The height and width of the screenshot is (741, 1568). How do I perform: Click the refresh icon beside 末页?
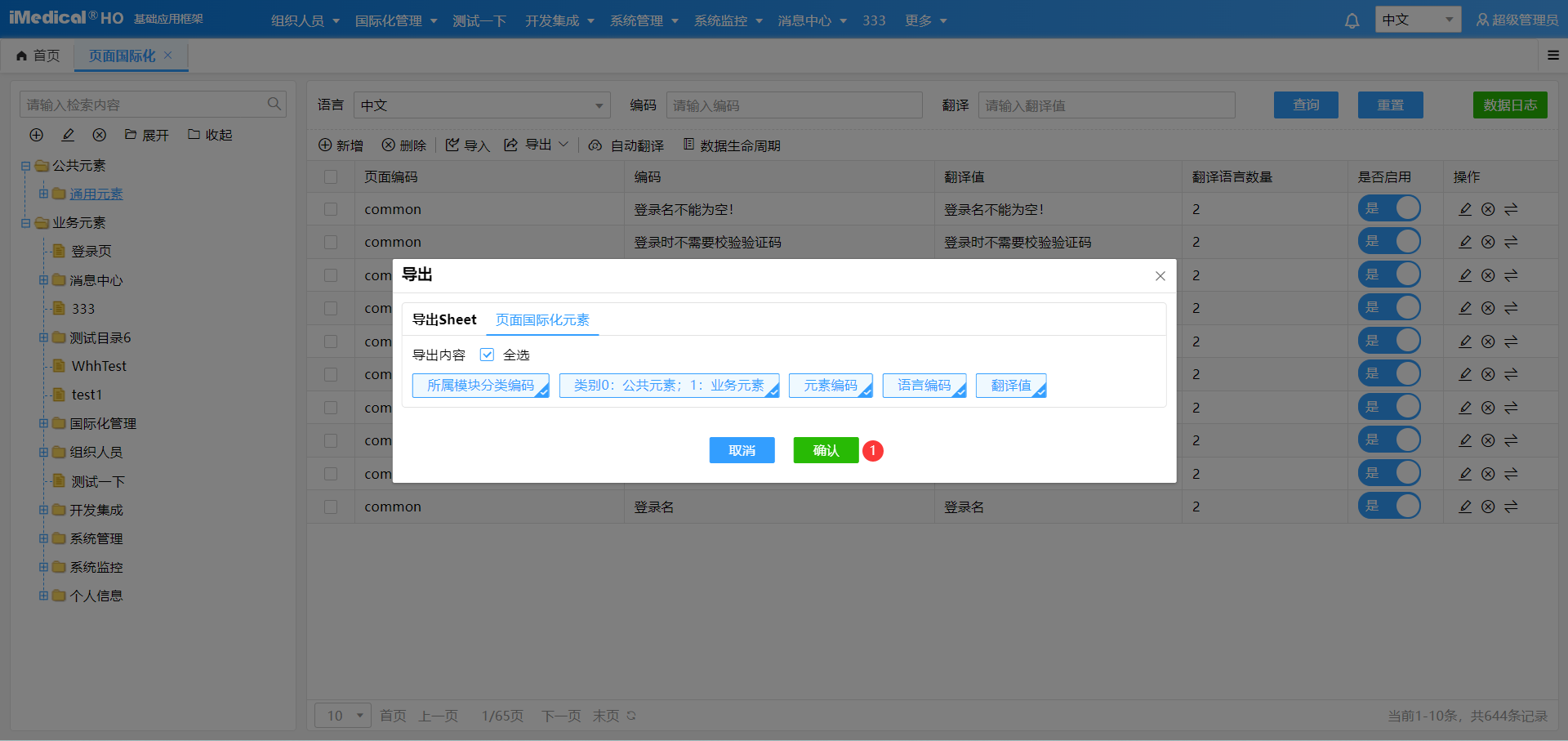pos(631,716)
